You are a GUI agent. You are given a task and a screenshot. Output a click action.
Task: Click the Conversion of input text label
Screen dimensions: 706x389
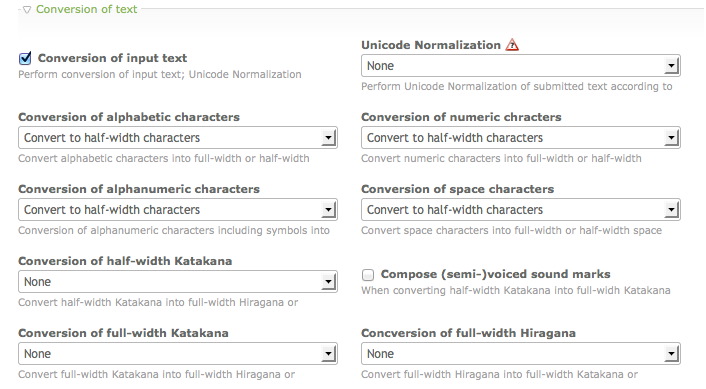(x=112, y=58)
